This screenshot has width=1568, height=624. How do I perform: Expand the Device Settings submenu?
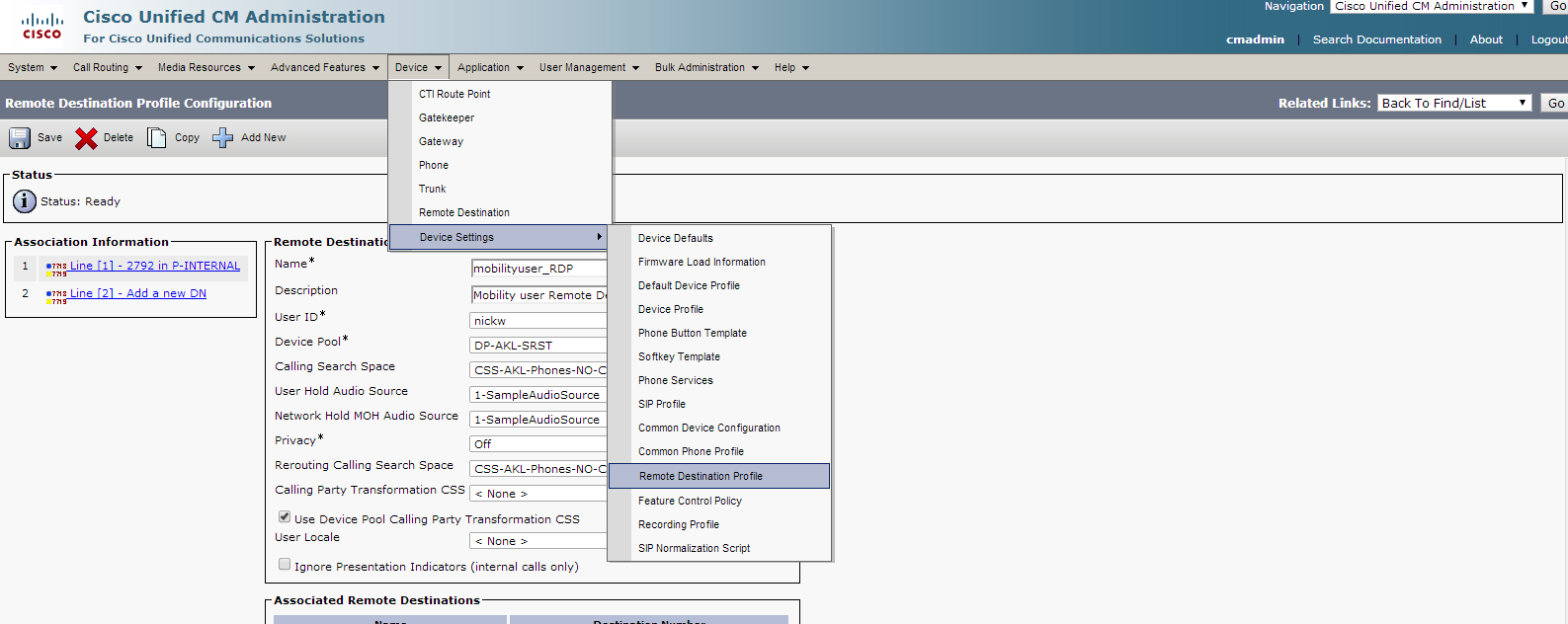point(499,237)
